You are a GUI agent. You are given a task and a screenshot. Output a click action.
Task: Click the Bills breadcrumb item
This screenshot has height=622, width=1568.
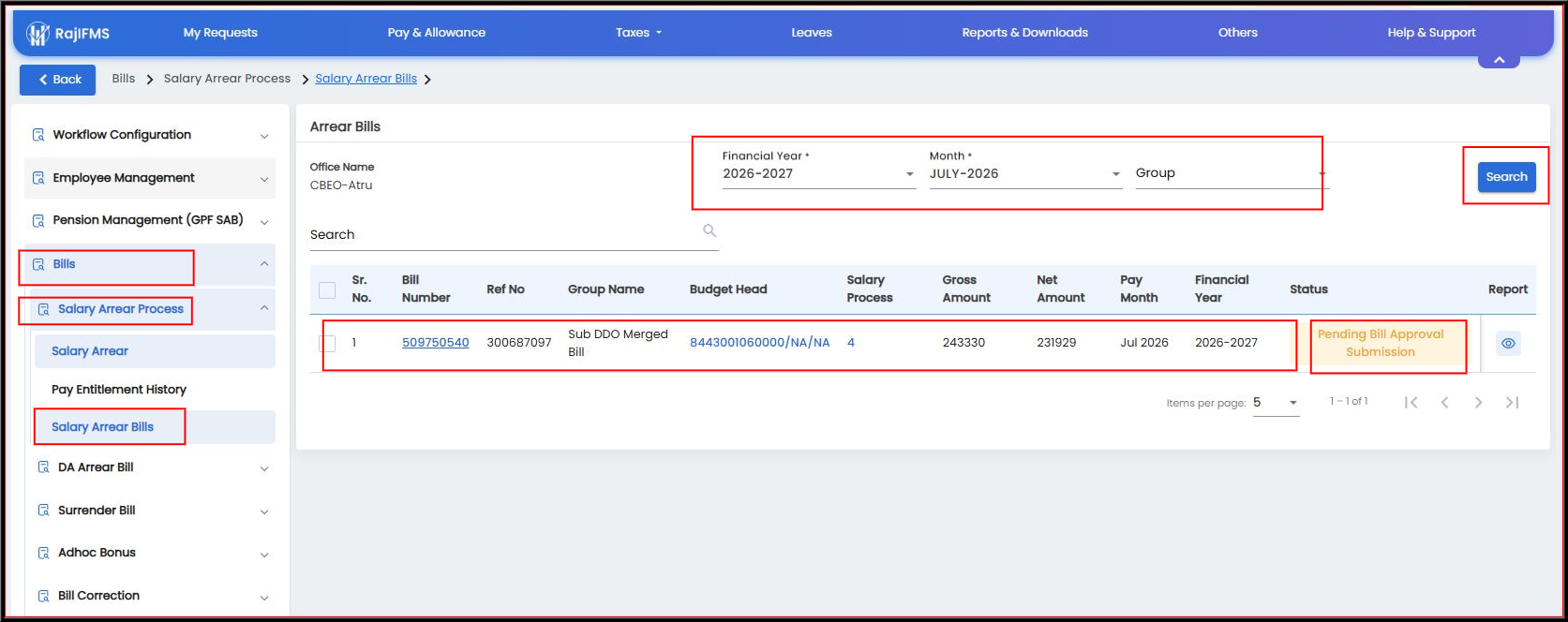tap(124, 79)
